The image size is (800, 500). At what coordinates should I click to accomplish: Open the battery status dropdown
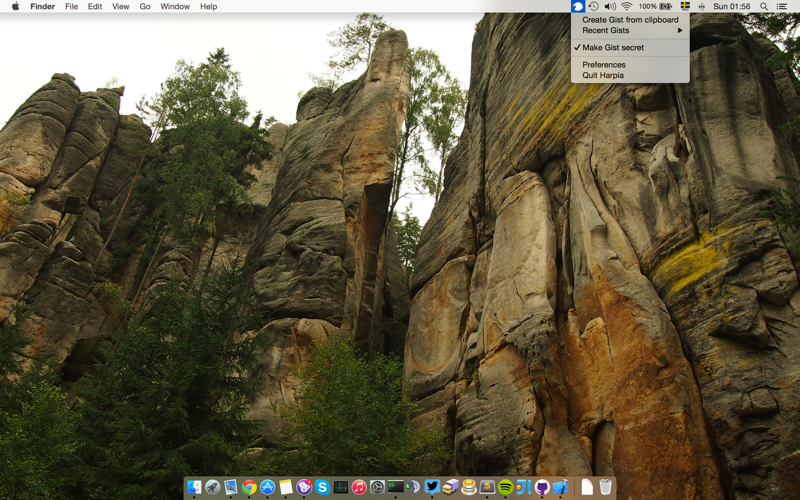[655, 6]
